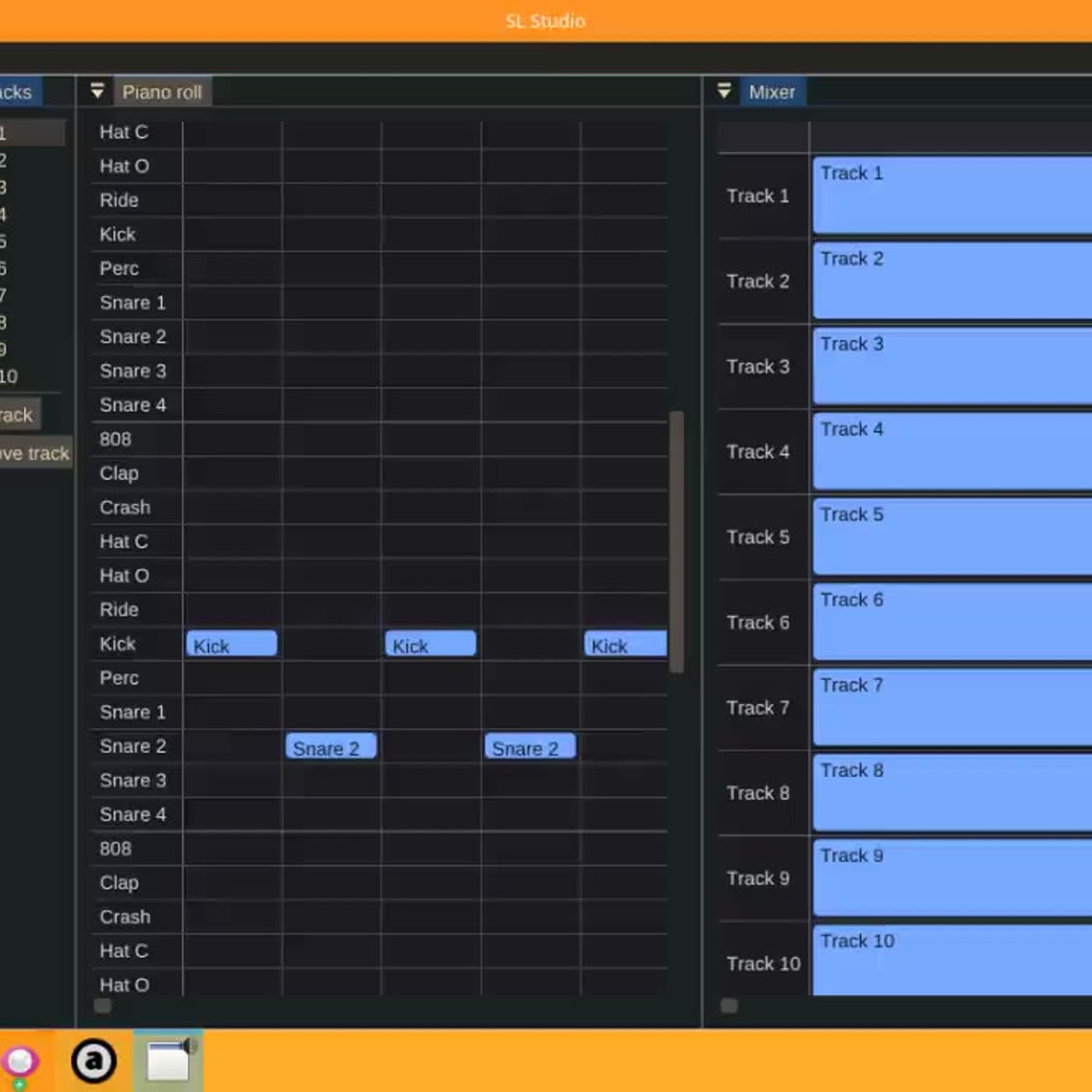Select the second Snare 2 note block
The height and width of the screenshot is (1092, 1092).
pyautogui.click(x=530, y=746)
